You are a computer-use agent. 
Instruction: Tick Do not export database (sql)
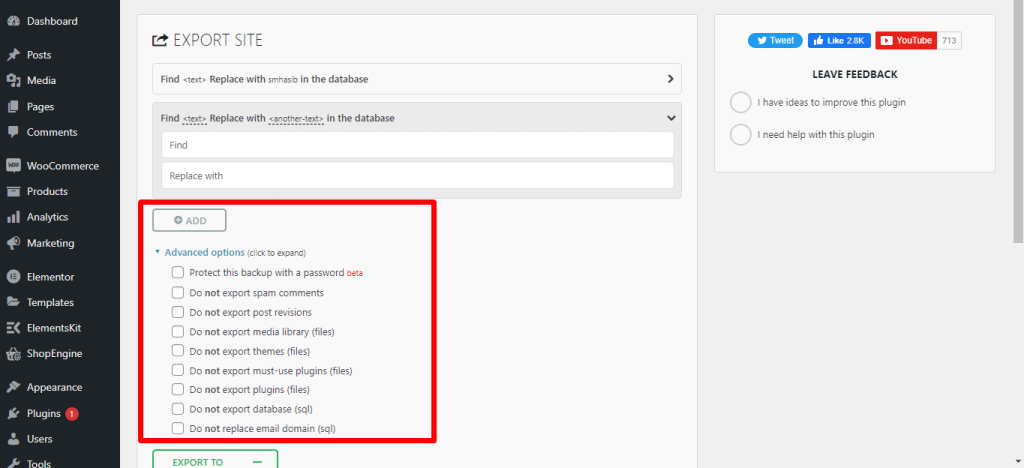(178, 409)
